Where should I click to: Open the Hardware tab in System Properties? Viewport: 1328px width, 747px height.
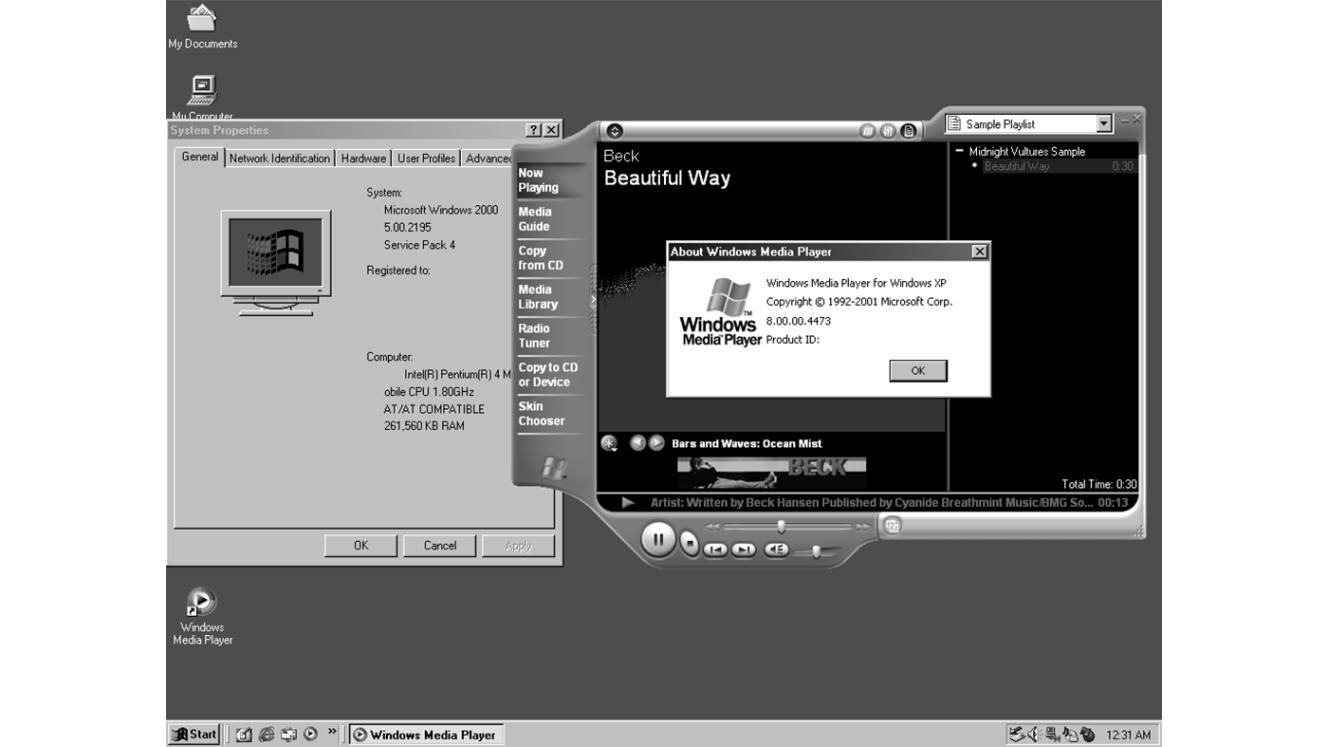[x=363, y=158]
